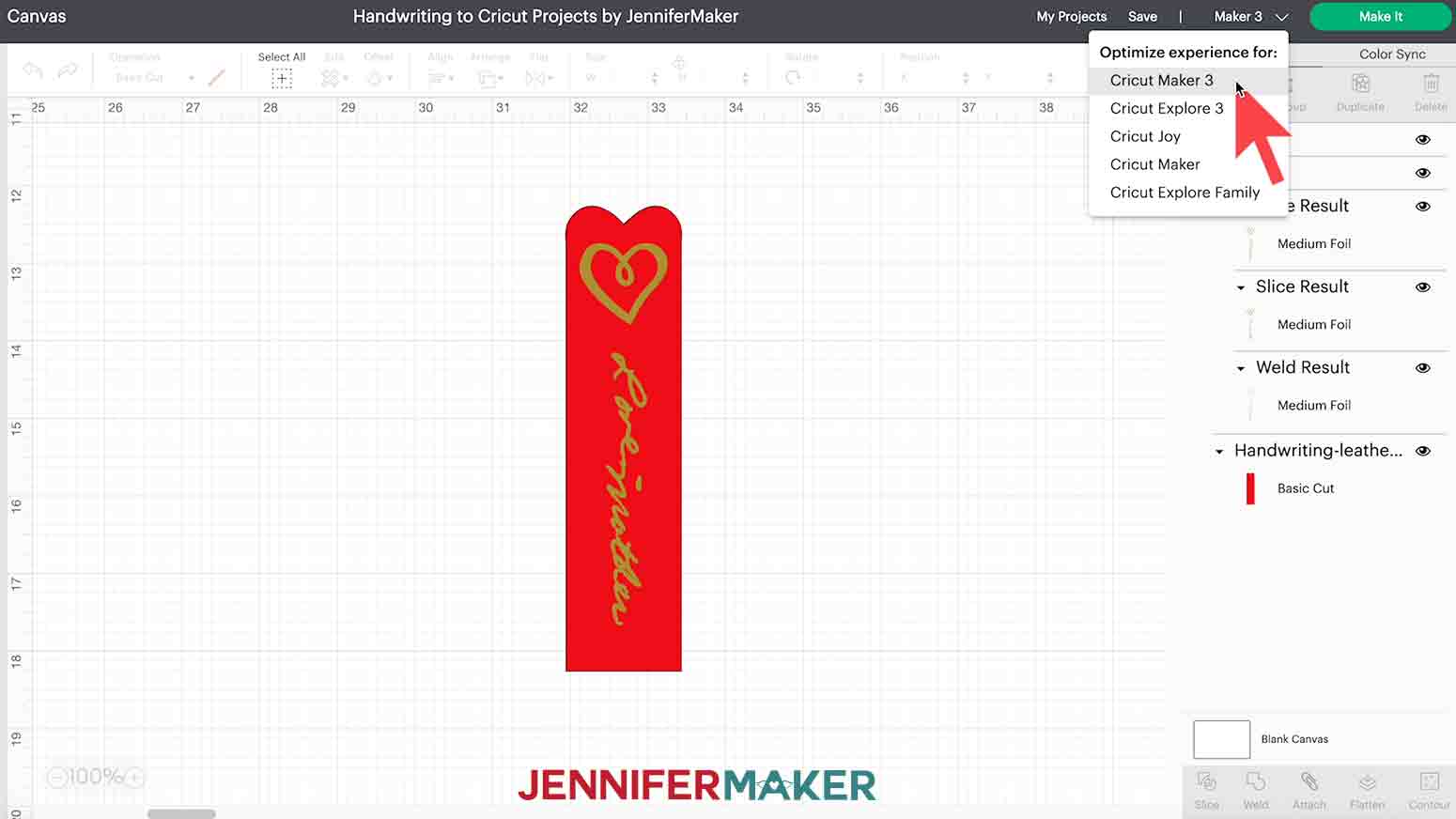Open the Edit tools icon
1456x819 pixels.
click(x=334, y=79)
